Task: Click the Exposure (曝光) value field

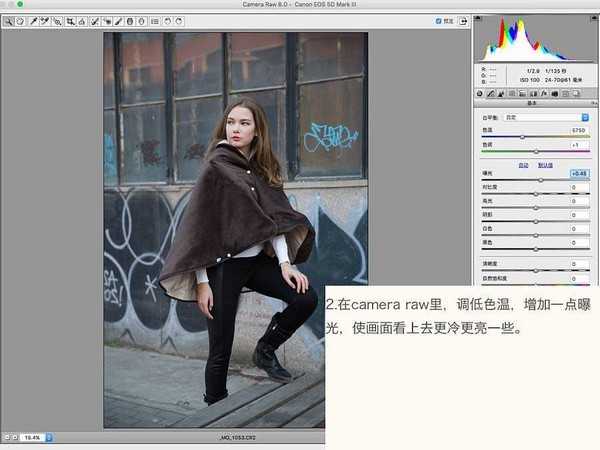Action: pos(579,174)
